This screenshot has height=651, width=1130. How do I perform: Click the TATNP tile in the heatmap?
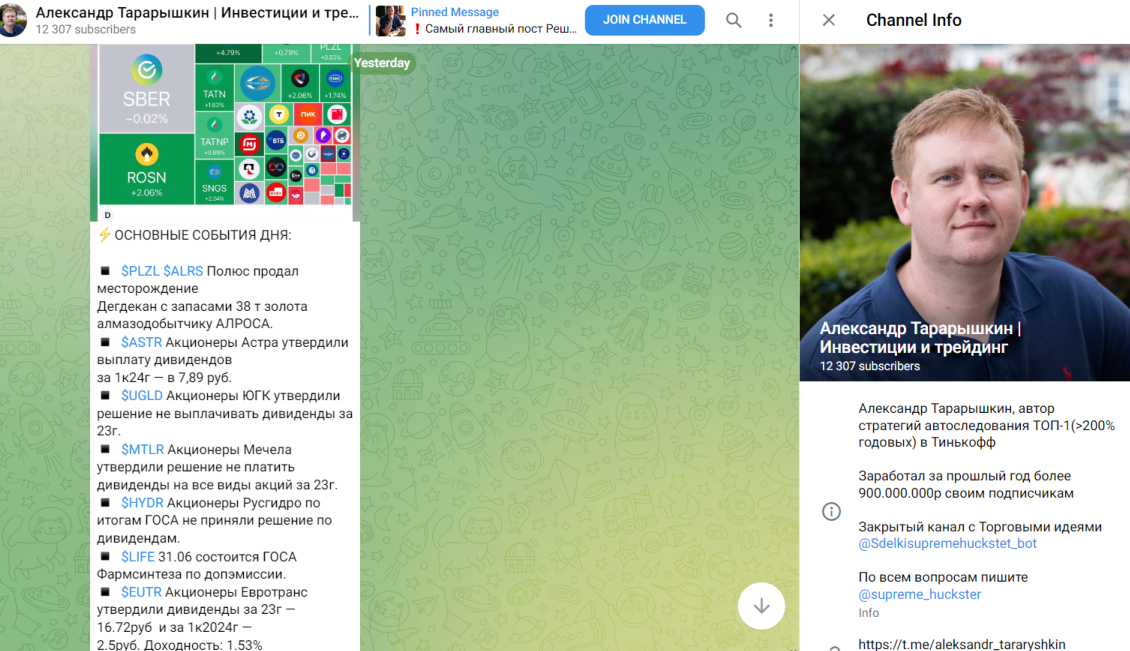(214, 136)
